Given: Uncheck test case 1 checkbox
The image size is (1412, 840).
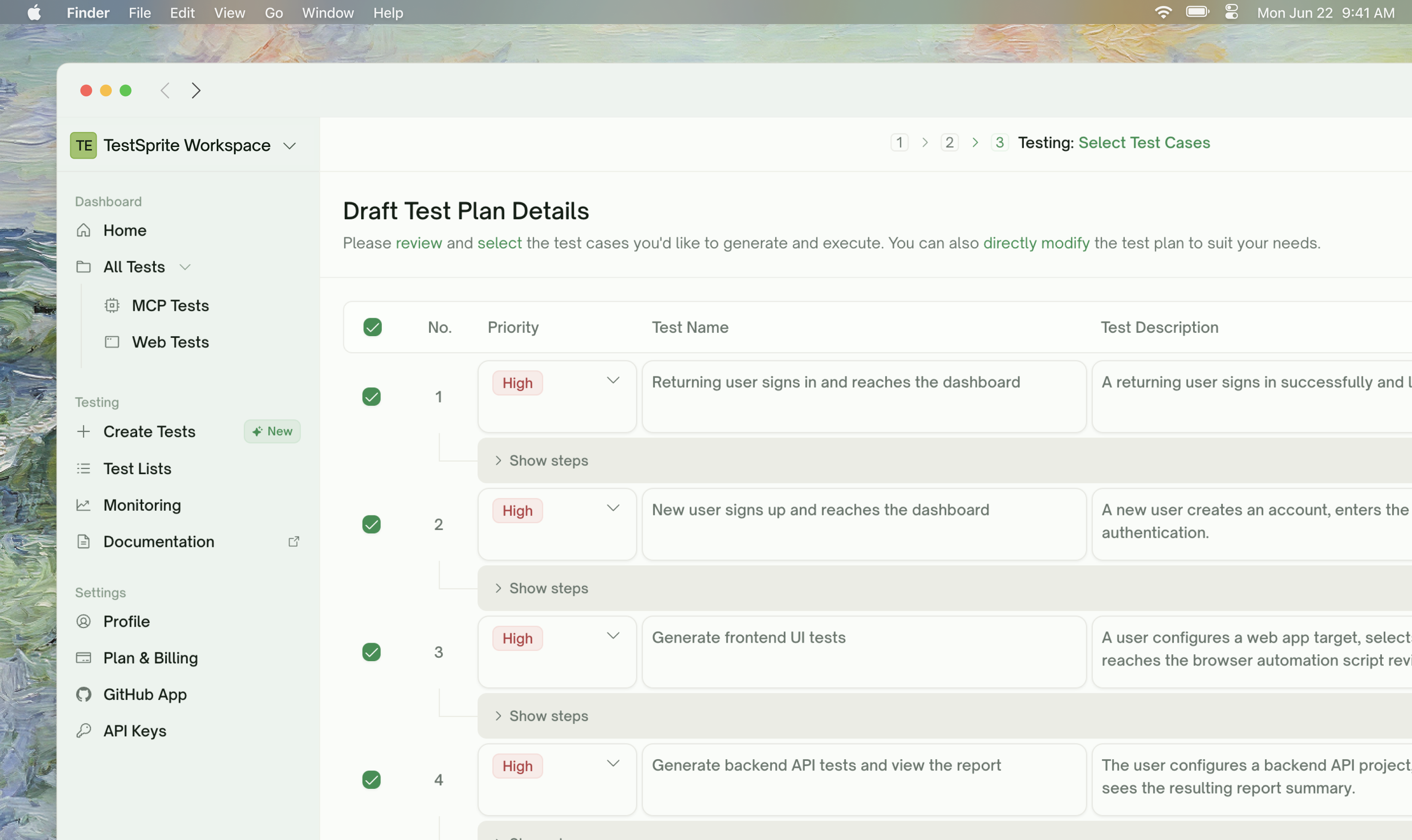Looking at the screenshot, I should click(x=371, y=397).
